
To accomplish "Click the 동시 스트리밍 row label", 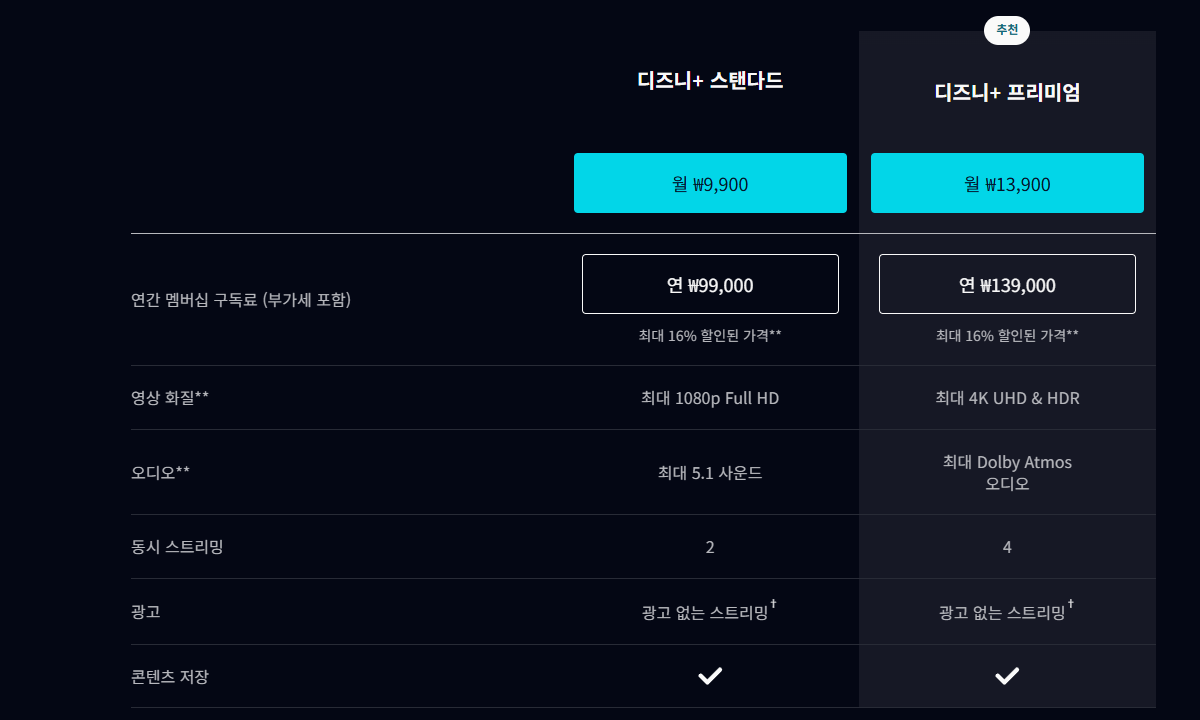I will coord(177,547).
